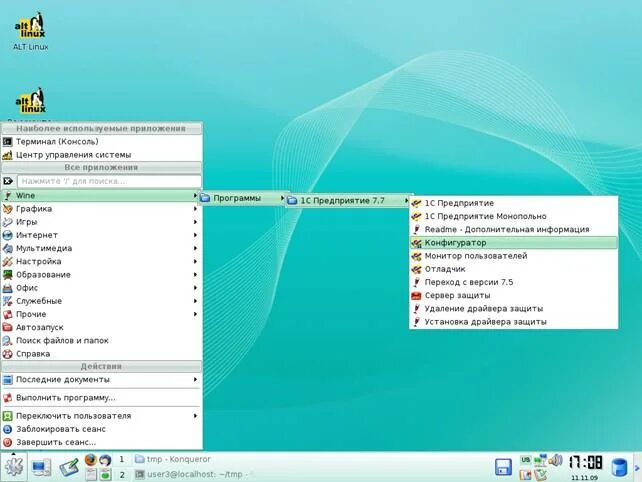This screenshot has width=642, height=482.
Task: Click the Отладчик item icon
Action: (x=416, y=269)
